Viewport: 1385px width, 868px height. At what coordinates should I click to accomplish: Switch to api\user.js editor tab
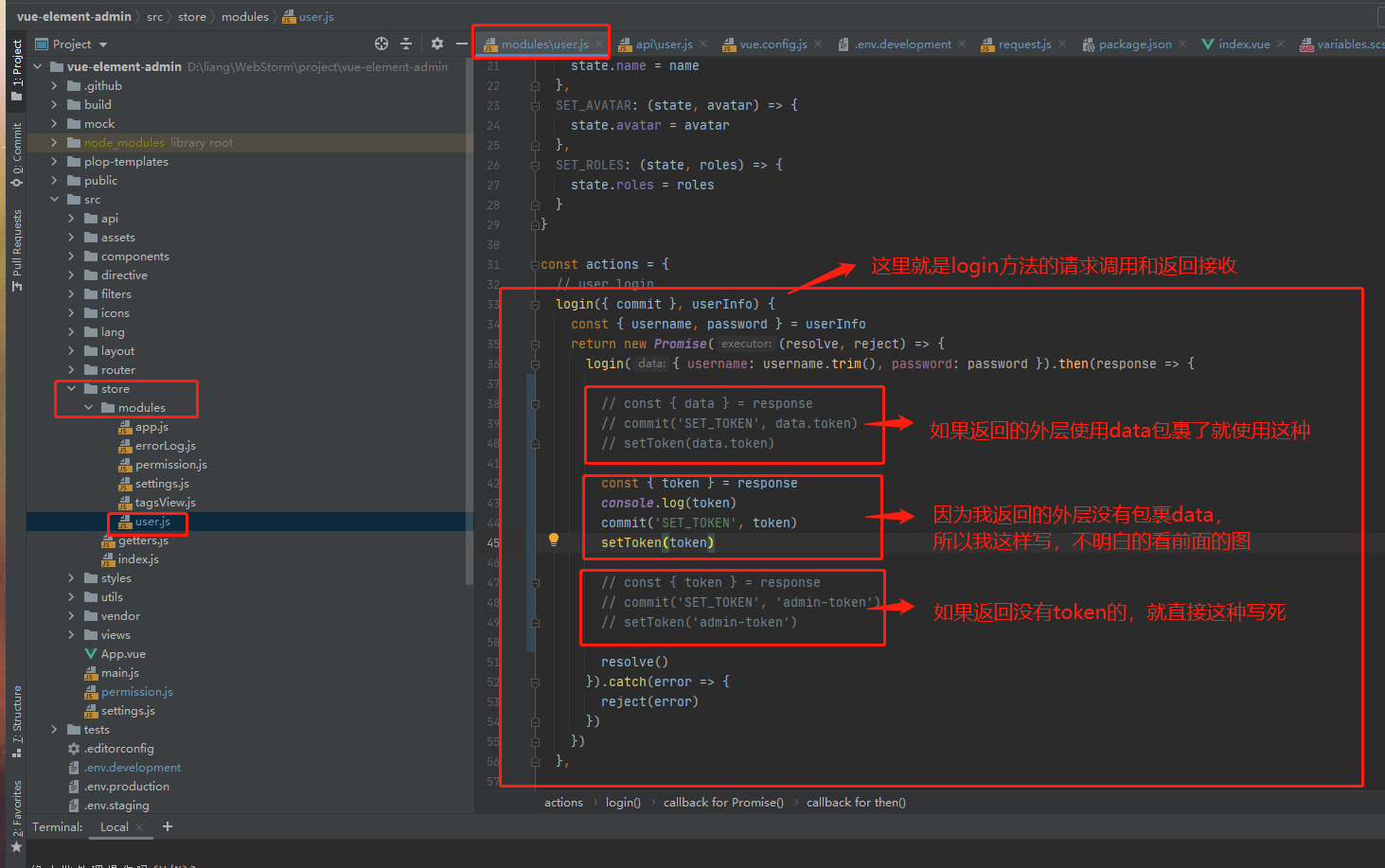(x=664, y=44)
